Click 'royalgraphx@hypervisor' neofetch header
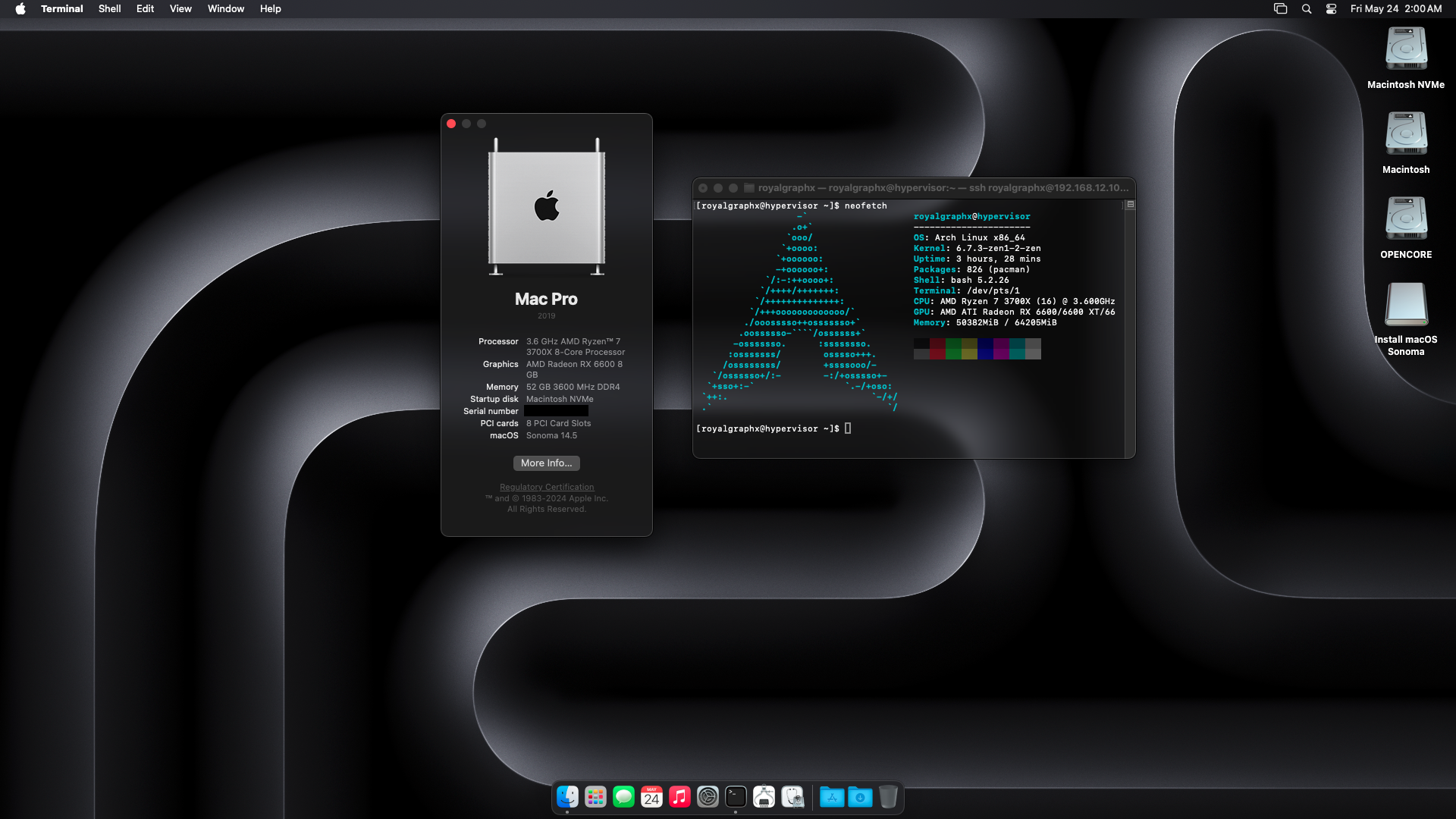The height and width of the screenshot is (819, 1456). click(x=972, y=216)
